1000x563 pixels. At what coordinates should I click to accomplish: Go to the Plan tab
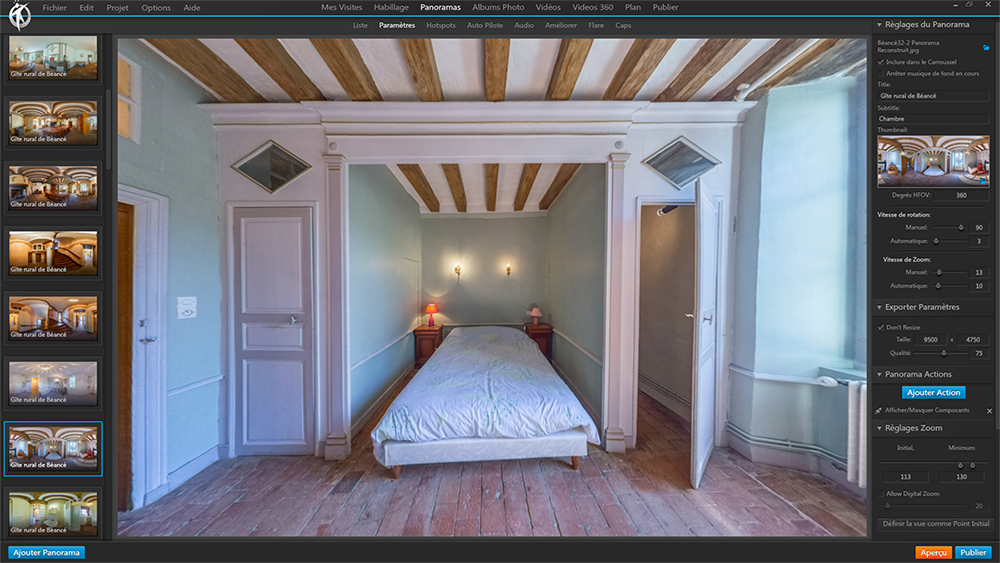pyautogui.click(x=633, y=7)
